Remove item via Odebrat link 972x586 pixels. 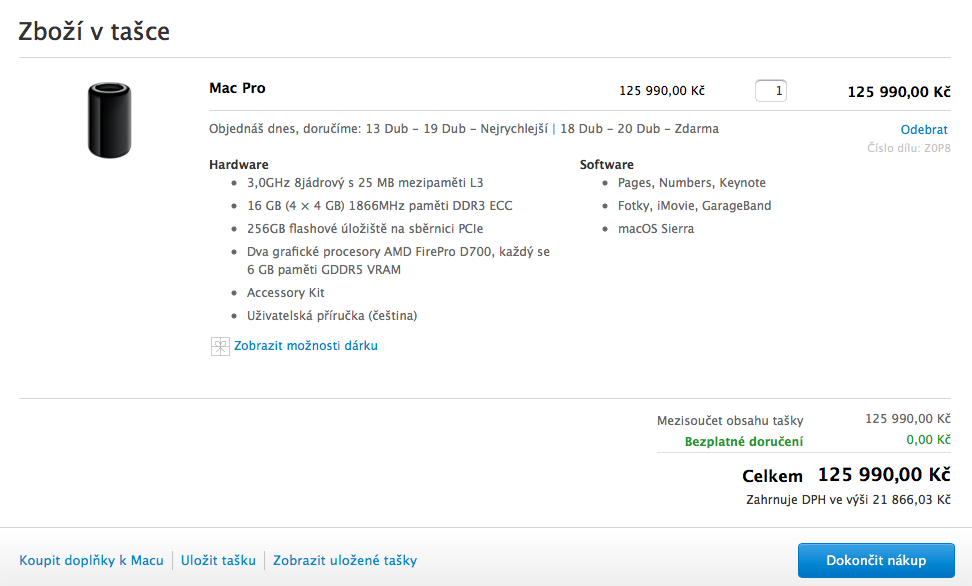(x=924, y=130)
